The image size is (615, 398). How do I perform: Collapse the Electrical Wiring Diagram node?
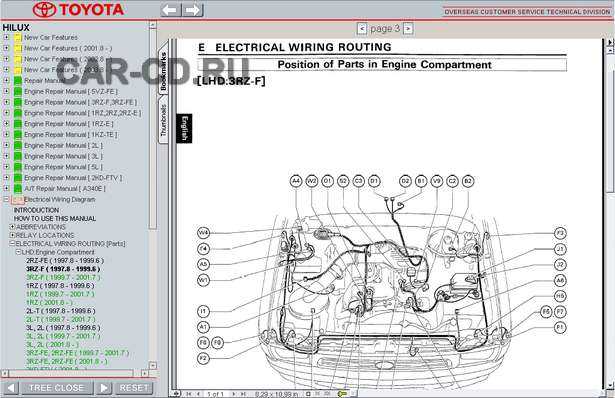coord(6,199)
